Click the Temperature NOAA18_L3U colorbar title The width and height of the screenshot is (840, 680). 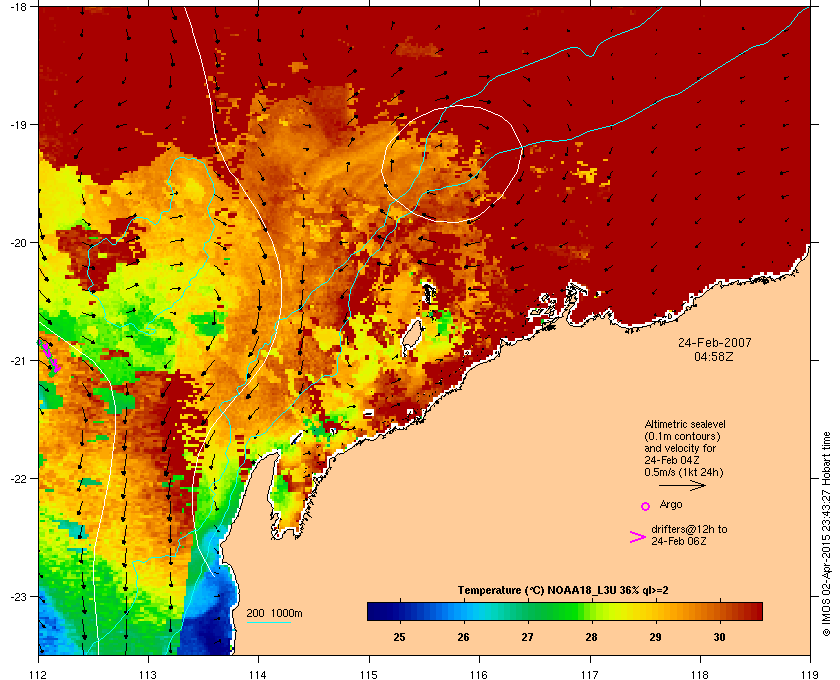562,590
